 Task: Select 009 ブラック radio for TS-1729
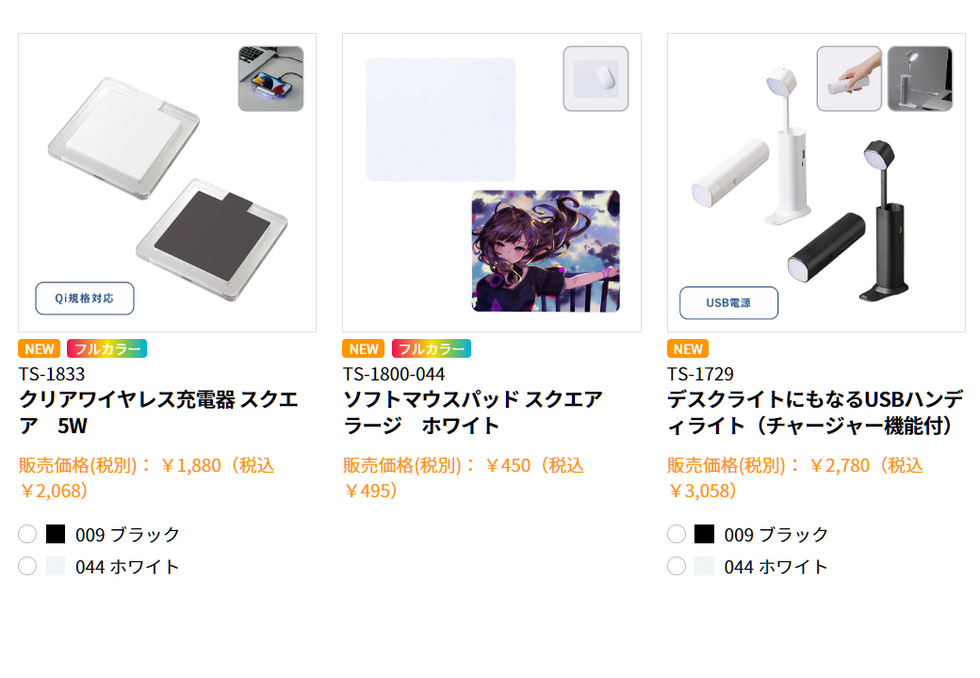coord(676,534)
